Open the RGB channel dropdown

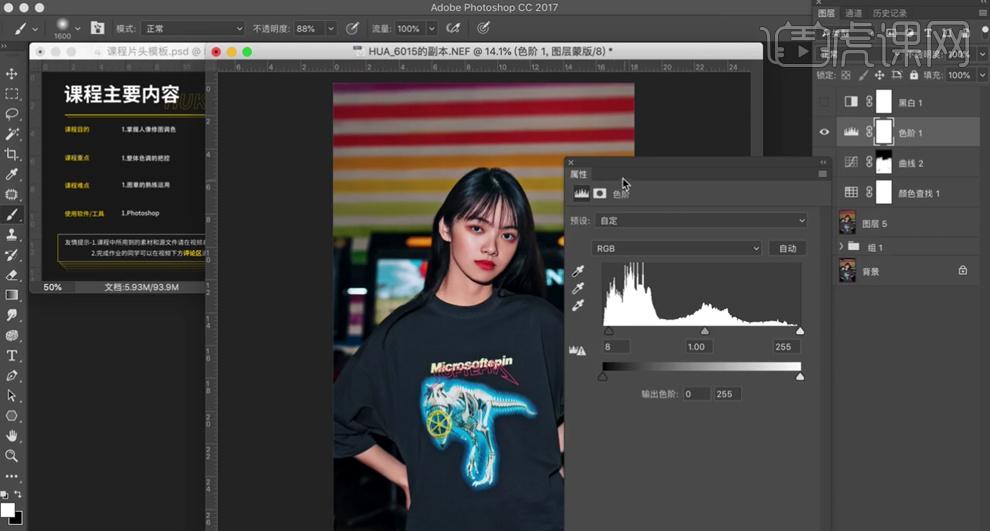[676, 248]
